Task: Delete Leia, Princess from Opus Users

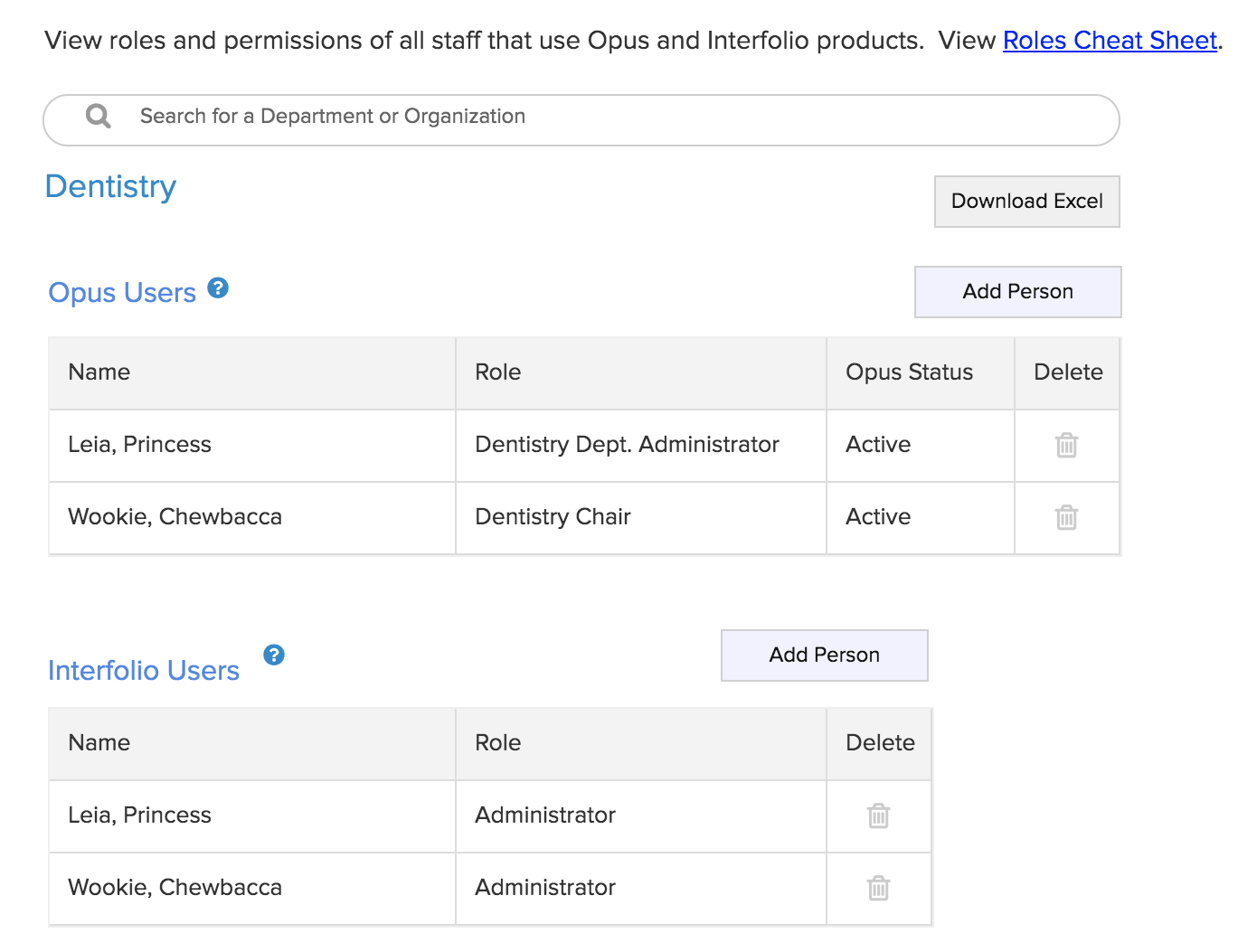Action: click(1066, 445)
